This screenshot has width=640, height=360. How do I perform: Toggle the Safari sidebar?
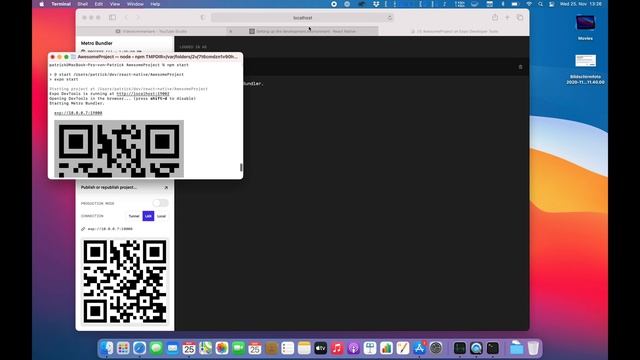112,18
